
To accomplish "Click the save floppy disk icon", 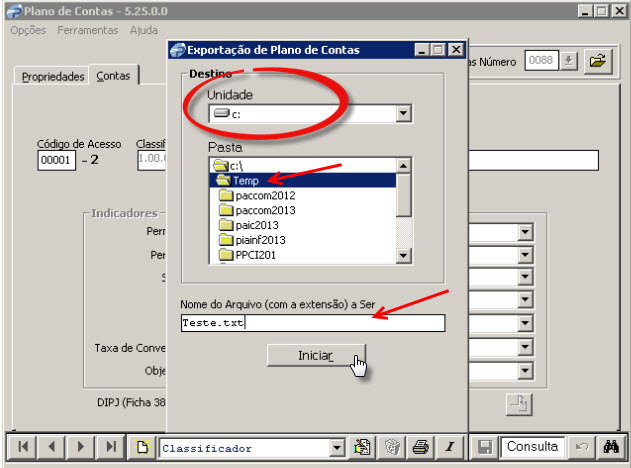I will pos(485,447).
